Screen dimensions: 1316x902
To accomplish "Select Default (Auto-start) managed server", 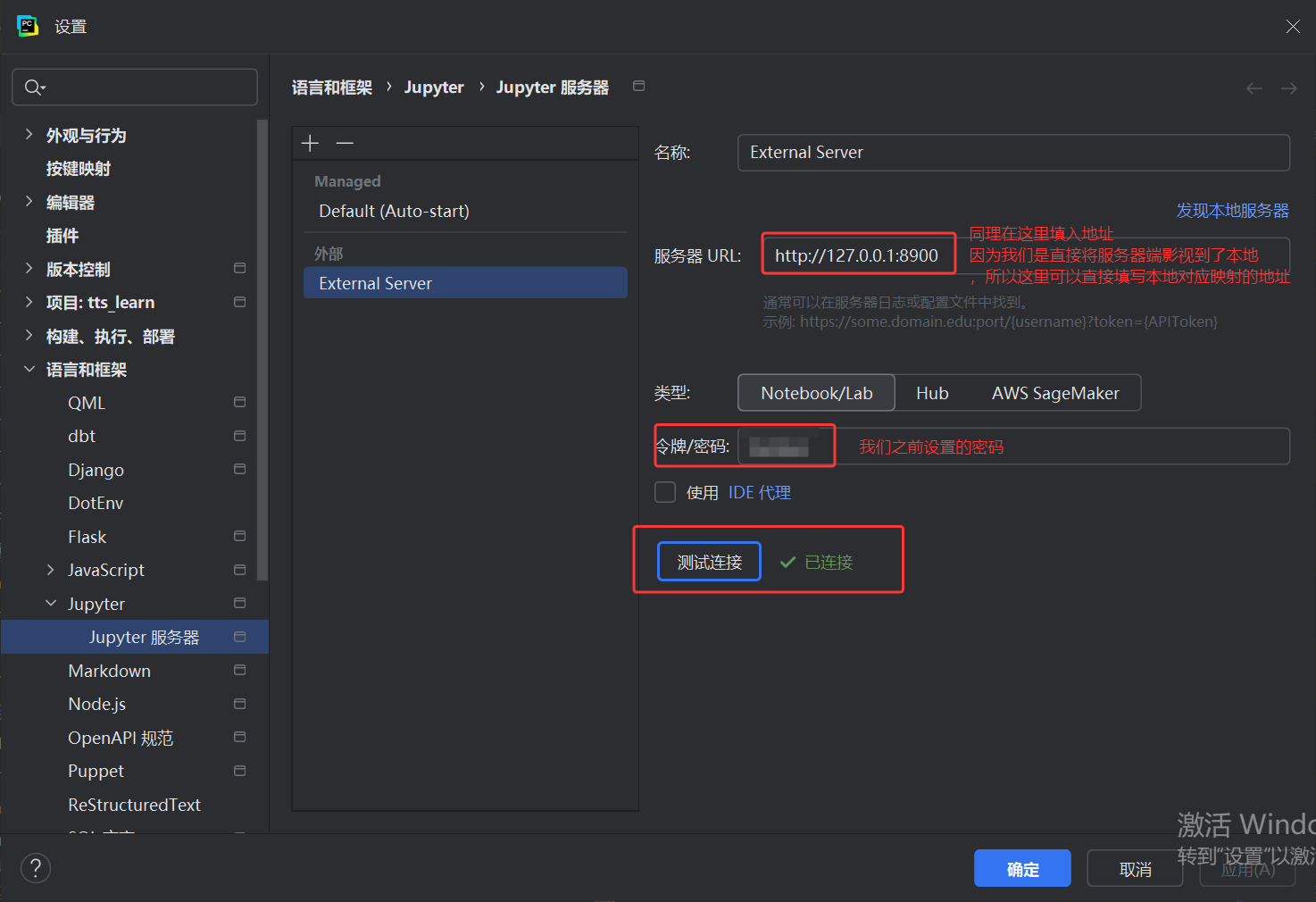I will coord(394,211).
